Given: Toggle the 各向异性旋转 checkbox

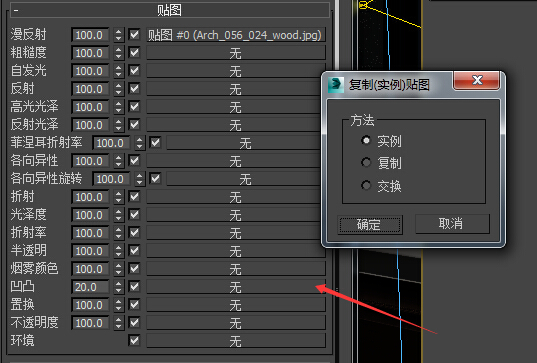Looking at the screenshot, I should [155, 178].
